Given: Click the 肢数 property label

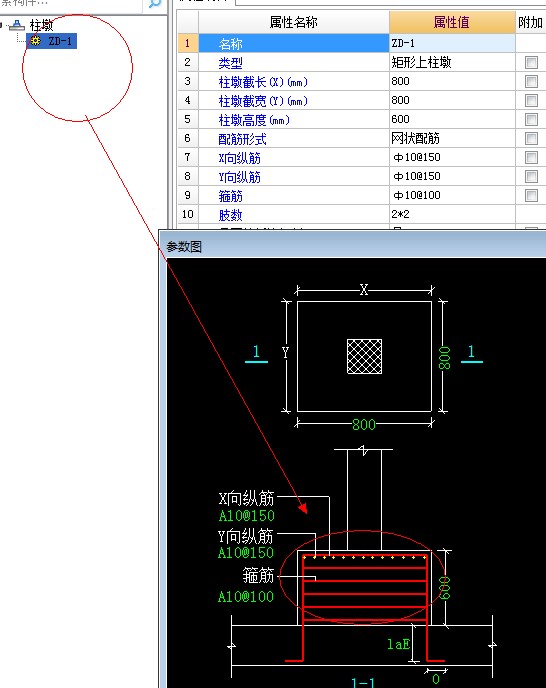Looking at the screenshot, I should point(230,215).
